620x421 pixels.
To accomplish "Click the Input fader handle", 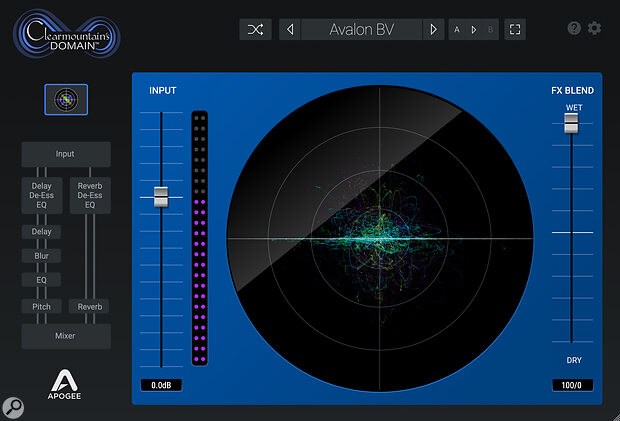I will coord(161,197).
